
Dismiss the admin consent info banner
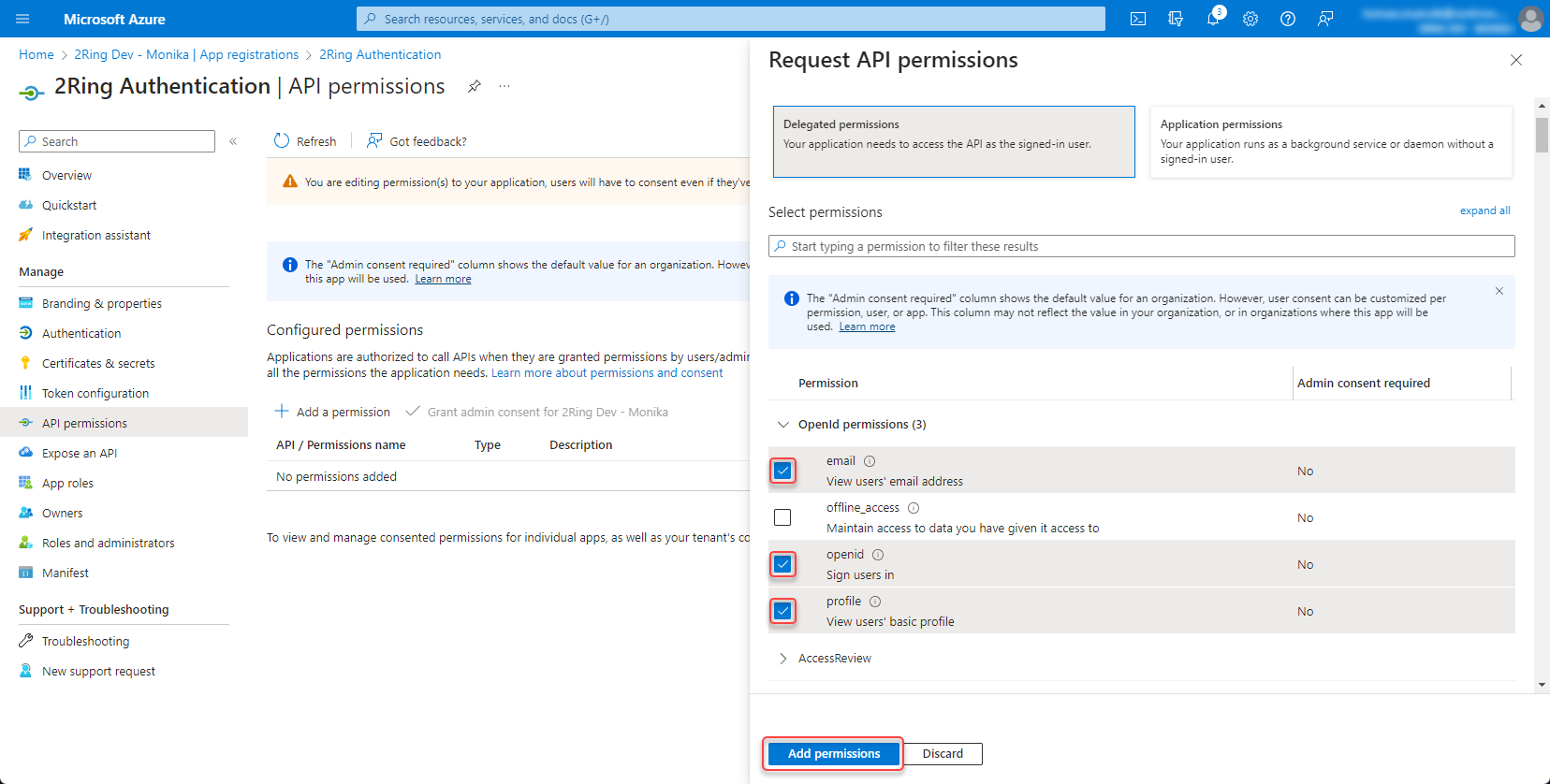pyautogui.click(x=1499, y=291)
